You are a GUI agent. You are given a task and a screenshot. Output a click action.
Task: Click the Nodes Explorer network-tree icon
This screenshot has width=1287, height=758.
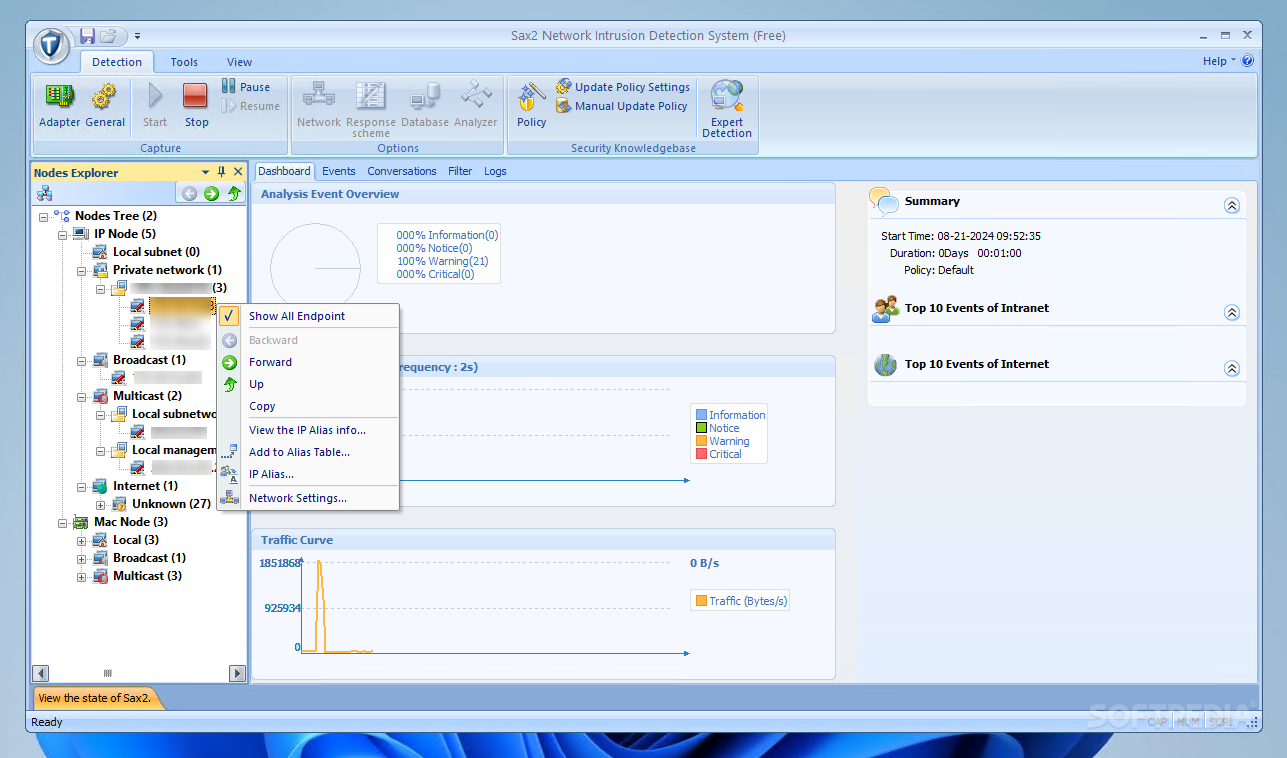45,194
